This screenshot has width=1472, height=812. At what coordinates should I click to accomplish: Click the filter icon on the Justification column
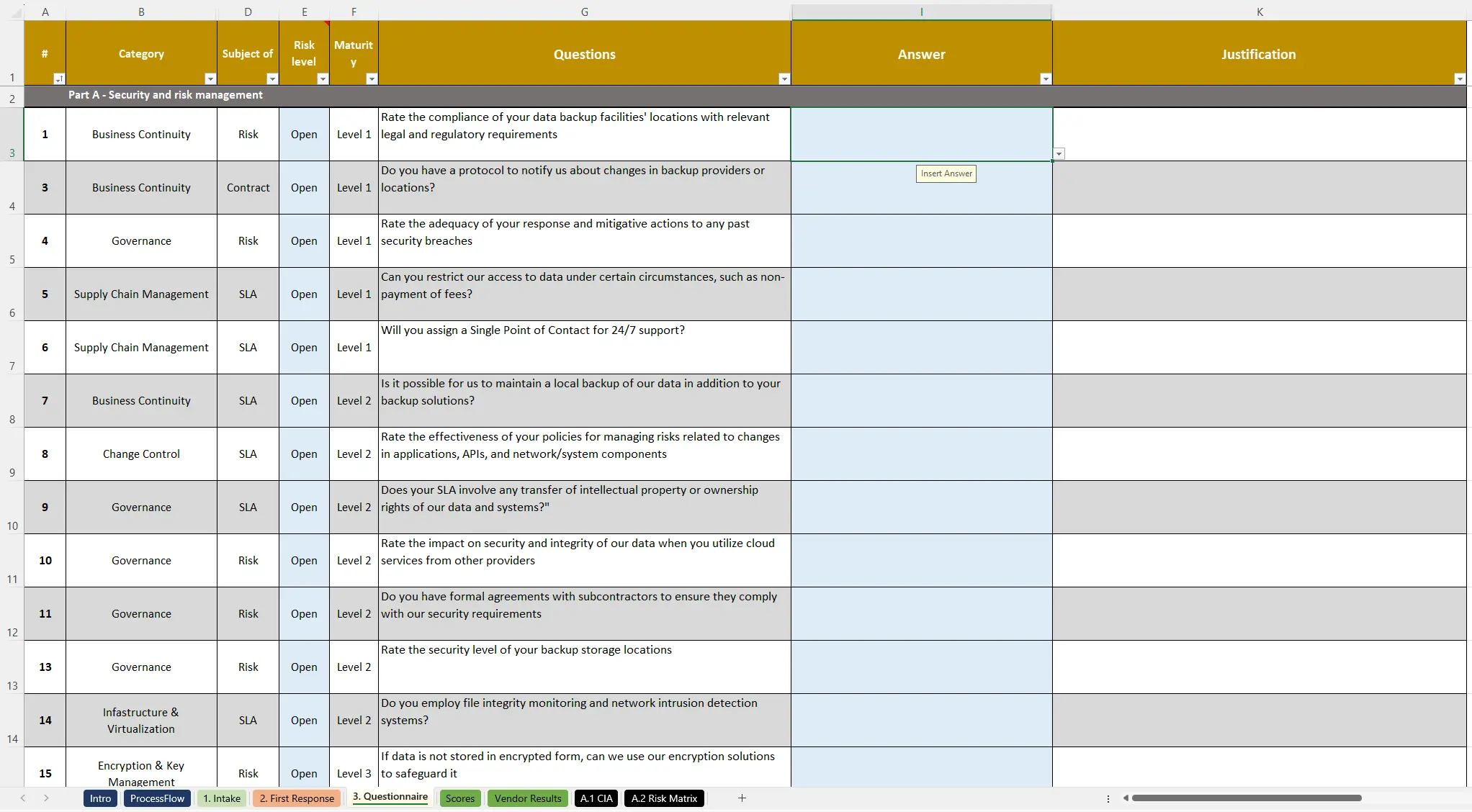tap(1459, 79)
